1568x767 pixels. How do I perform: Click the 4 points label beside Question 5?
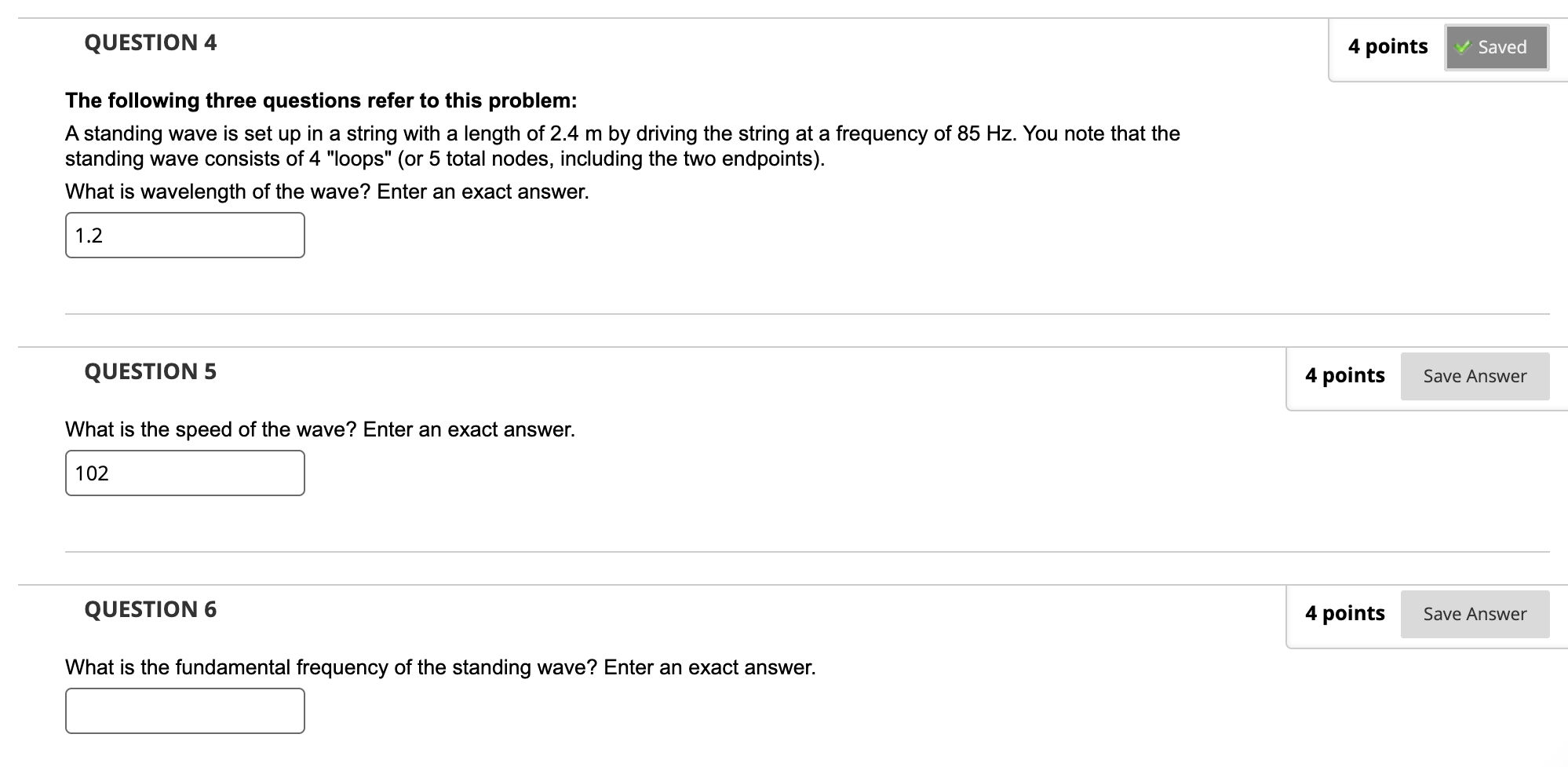1345,375
